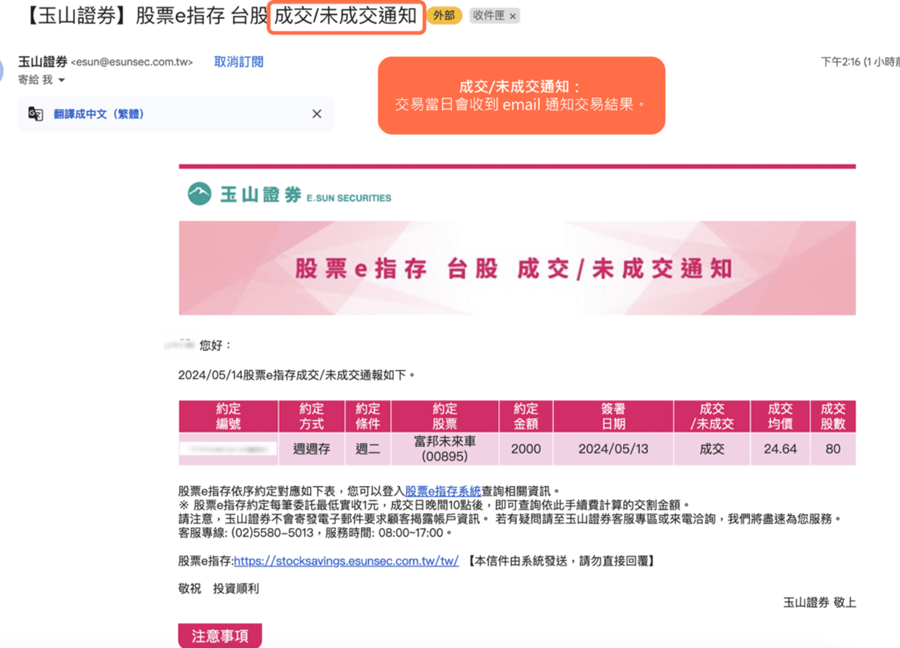
Task: Expand recipient details arrow next to 寄給 我
Action: point(61,80)
